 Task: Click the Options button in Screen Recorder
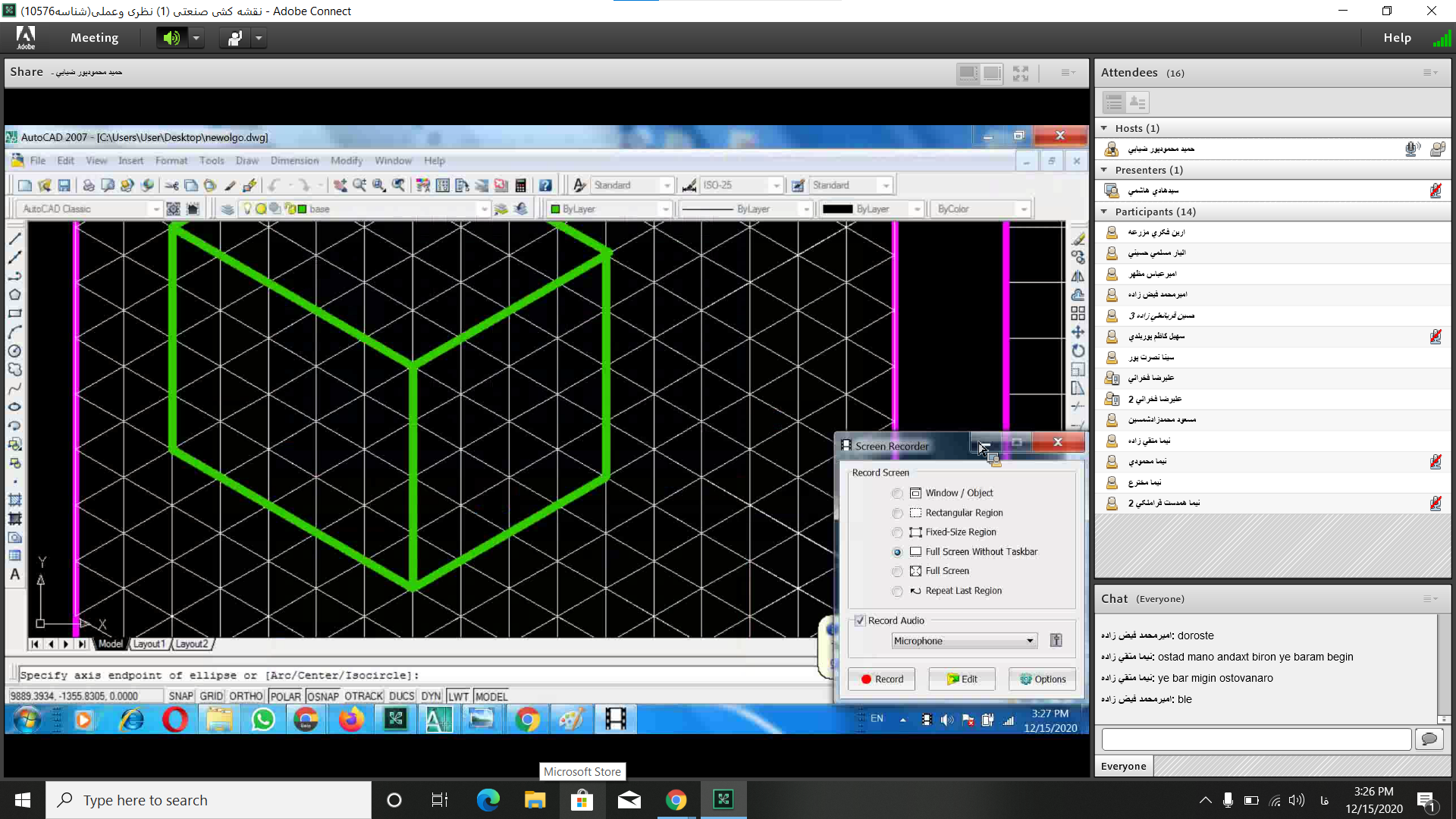coord(1043,679)
